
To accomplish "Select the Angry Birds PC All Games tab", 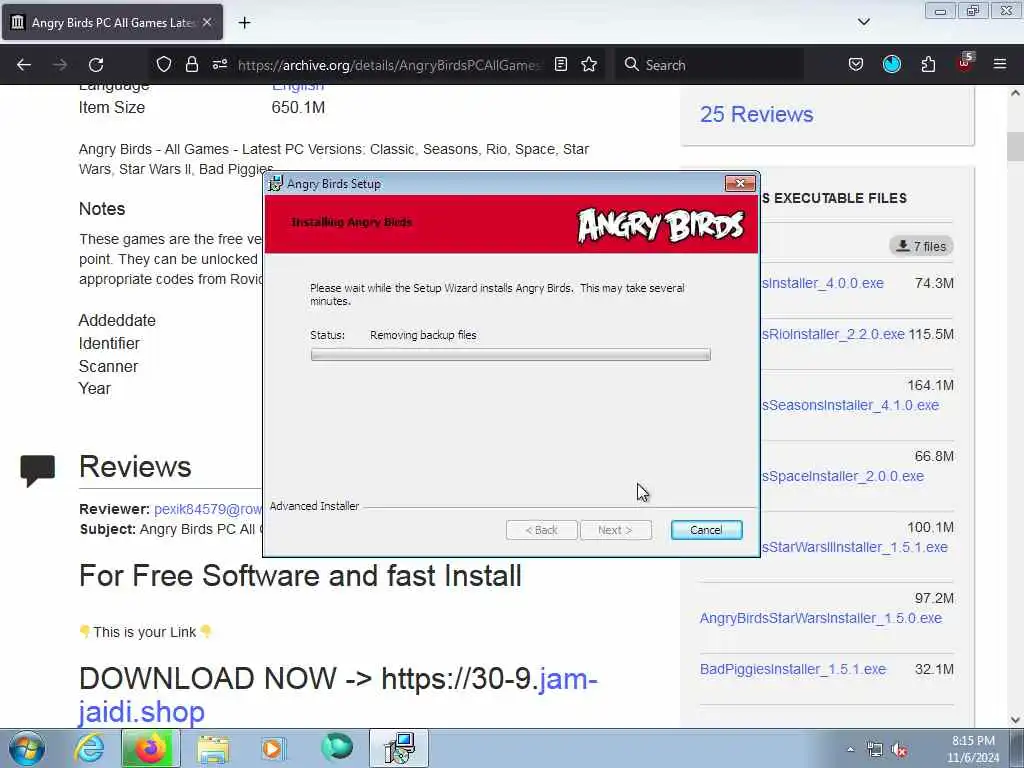I will click(x=112, y=22).
